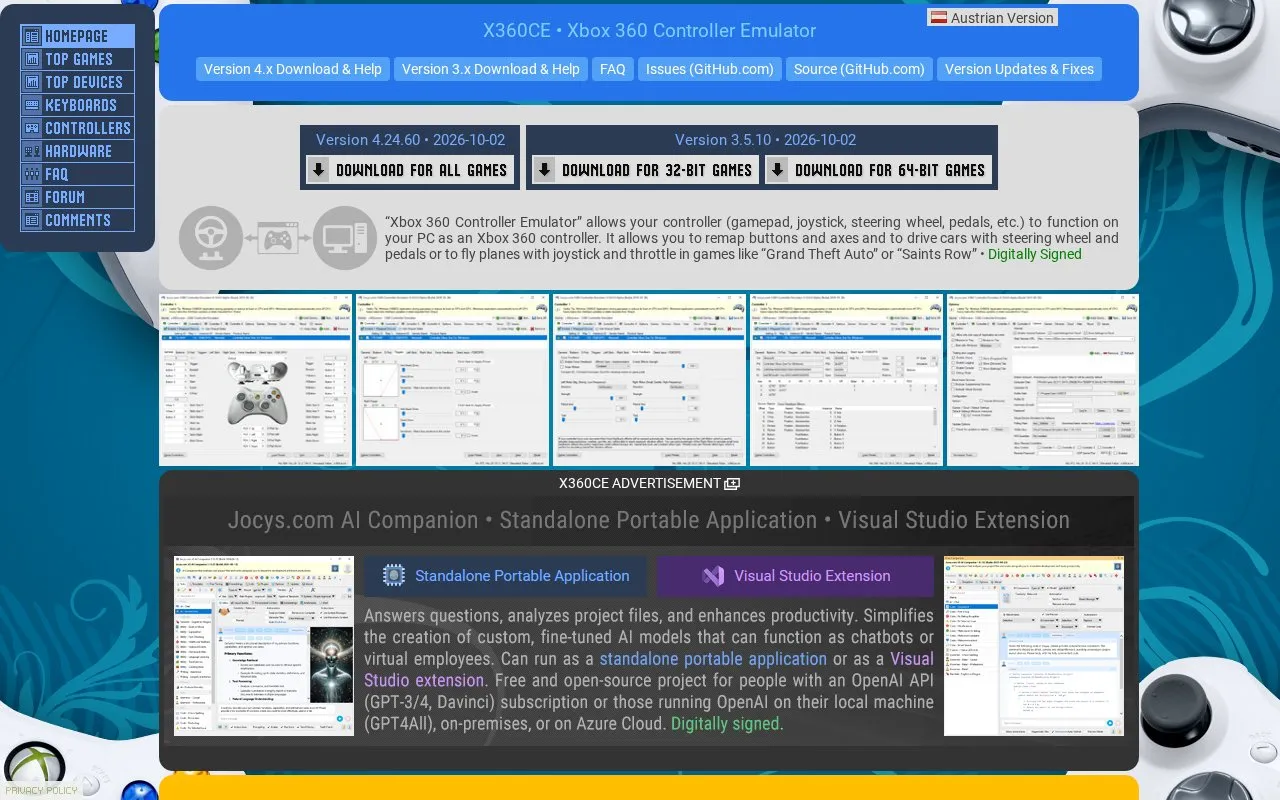Open Issues (GitHub.com) page
The image size is (1280, 800).
point(710,69)
